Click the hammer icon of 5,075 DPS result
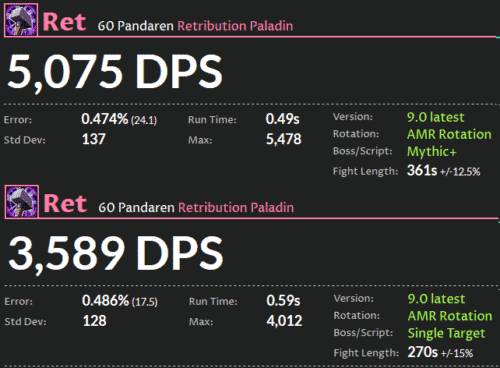The width and height of the screenshot is (500, 368). [x=21, y=20]
